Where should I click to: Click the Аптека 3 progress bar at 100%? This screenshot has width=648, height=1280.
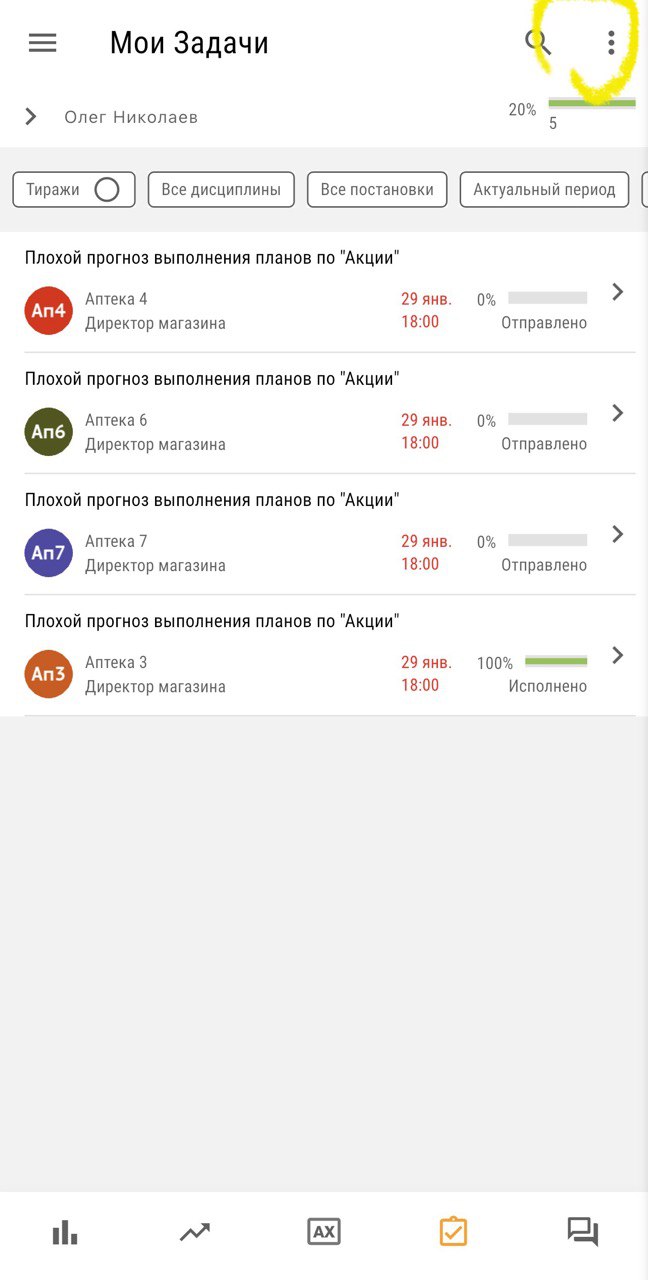[x=556, y=661]
